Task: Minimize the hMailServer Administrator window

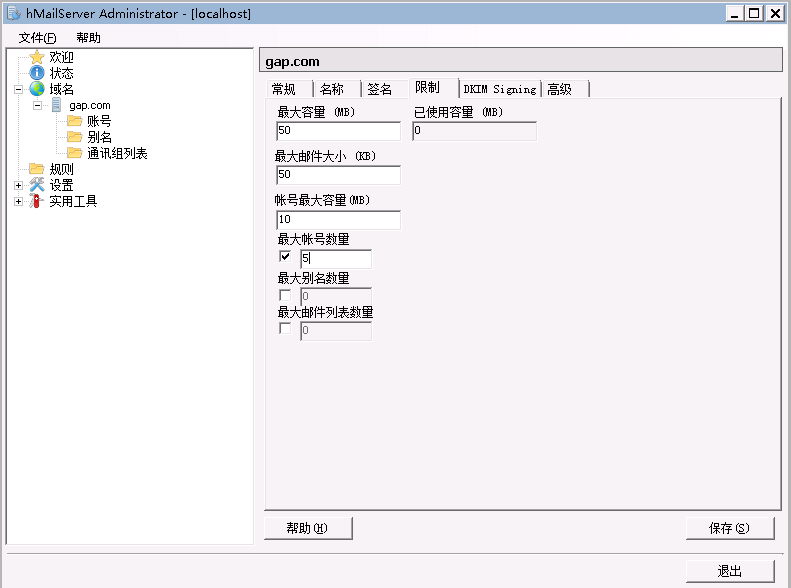Action: coord(734,14)
